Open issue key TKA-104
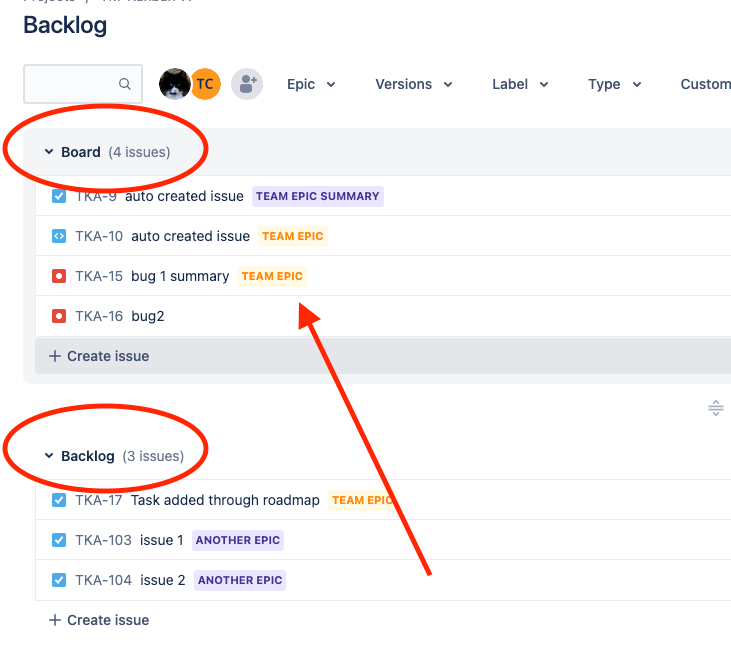 pyautogui.click(x=103, y=580)
